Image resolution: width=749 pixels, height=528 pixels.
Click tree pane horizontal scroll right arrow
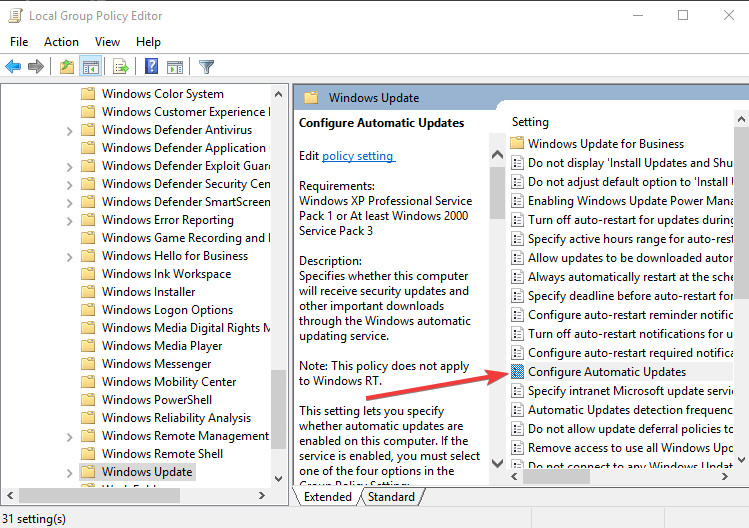tap(262, 496)
